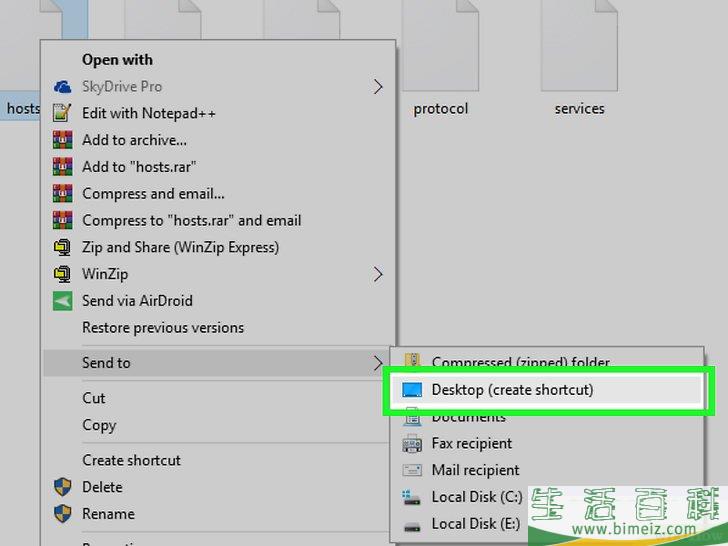The height and width of the screenshot is (546, 728).
Task: Click the shield icon next to Rename
Action: click(62, 514)
